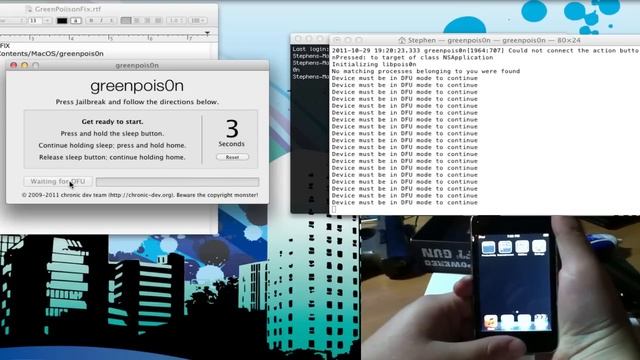The image size is (640, 360).
Task: Click 'Release sleep button; continue holding home.'
Action: pos(112,157)
